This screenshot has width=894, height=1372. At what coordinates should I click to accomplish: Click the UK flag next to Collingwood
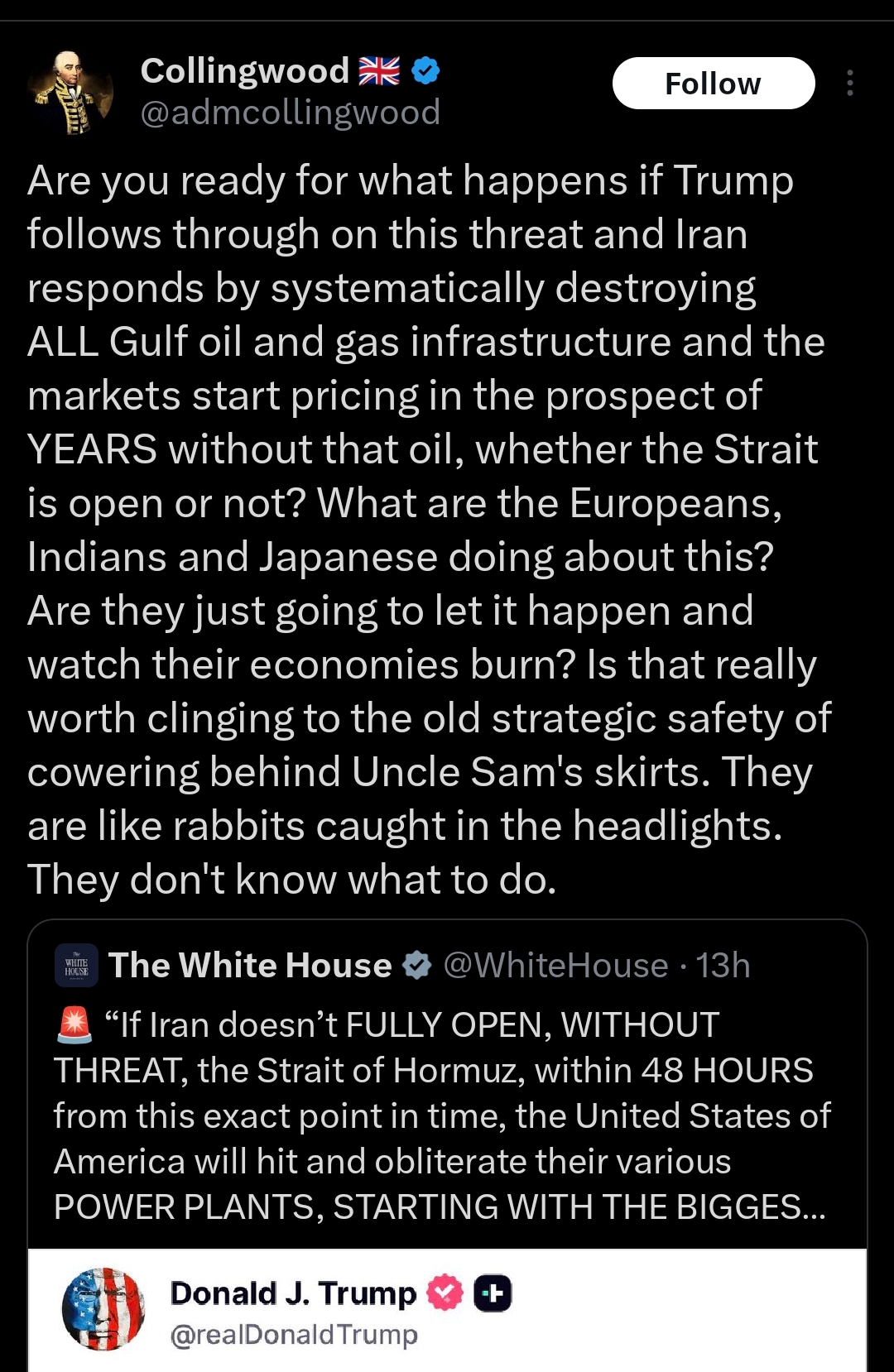tap(379, 71)
